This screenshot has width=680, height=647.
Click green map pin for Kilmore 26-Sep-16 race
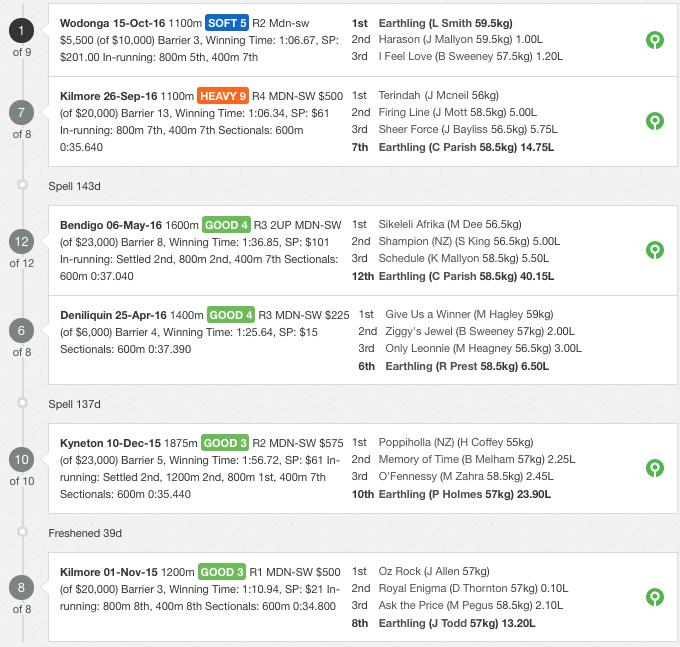click(x=655, y=122)
